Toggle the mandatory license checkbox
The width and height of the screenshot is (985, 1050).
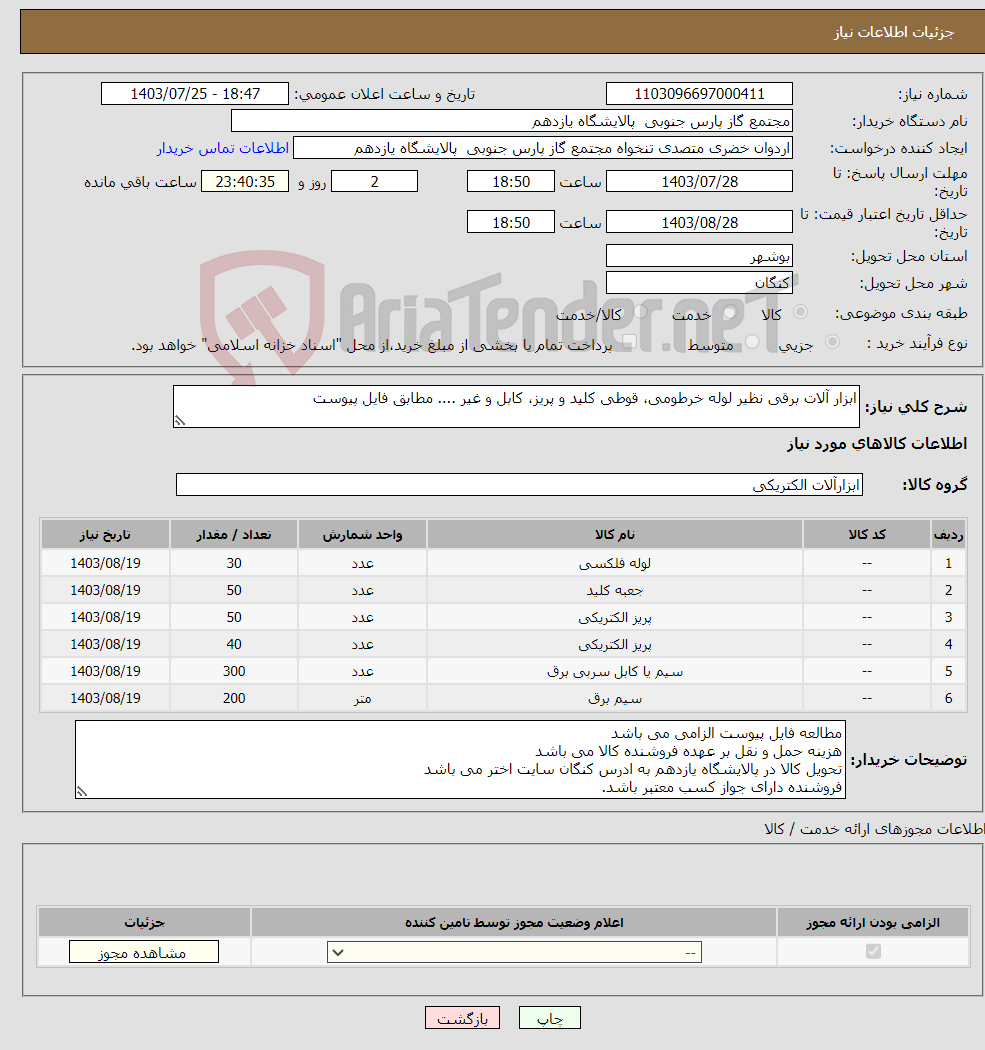(x=873, y=951)
